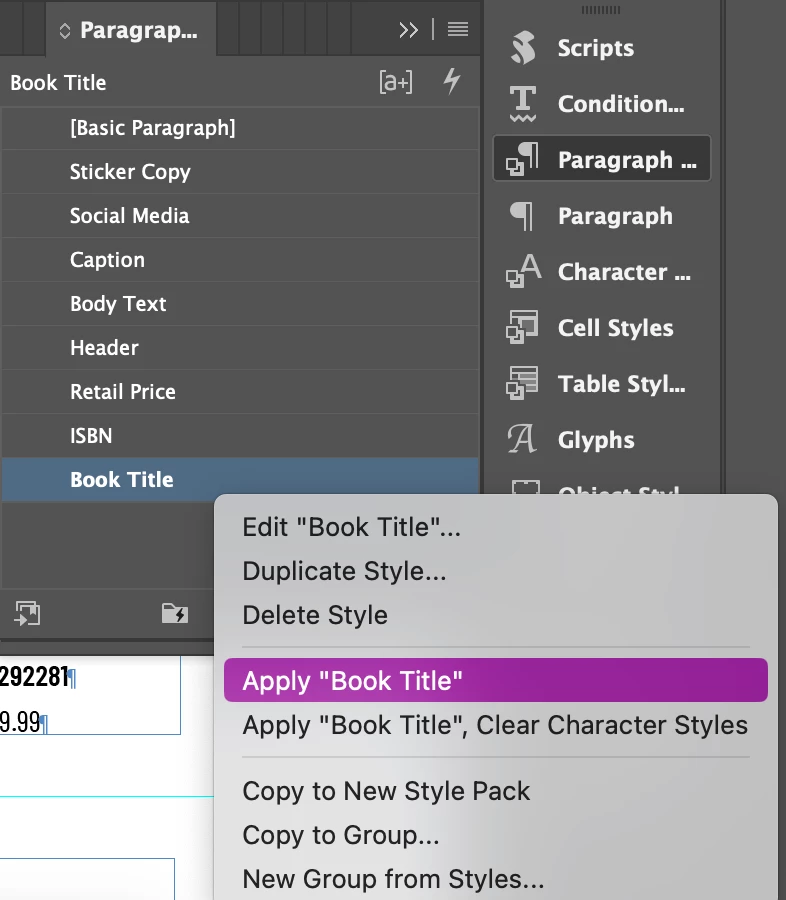Select the Retail Price style
786x900 pixels.
[x=240, y=392]
